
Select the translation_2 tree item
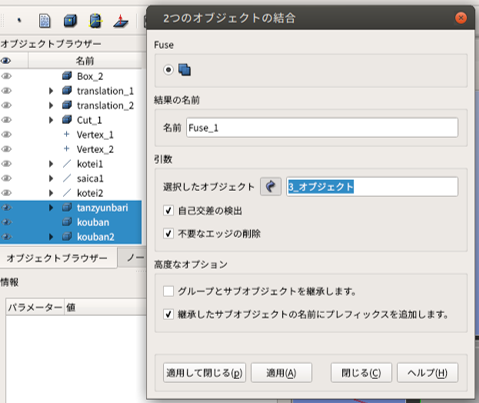(105, 105)
